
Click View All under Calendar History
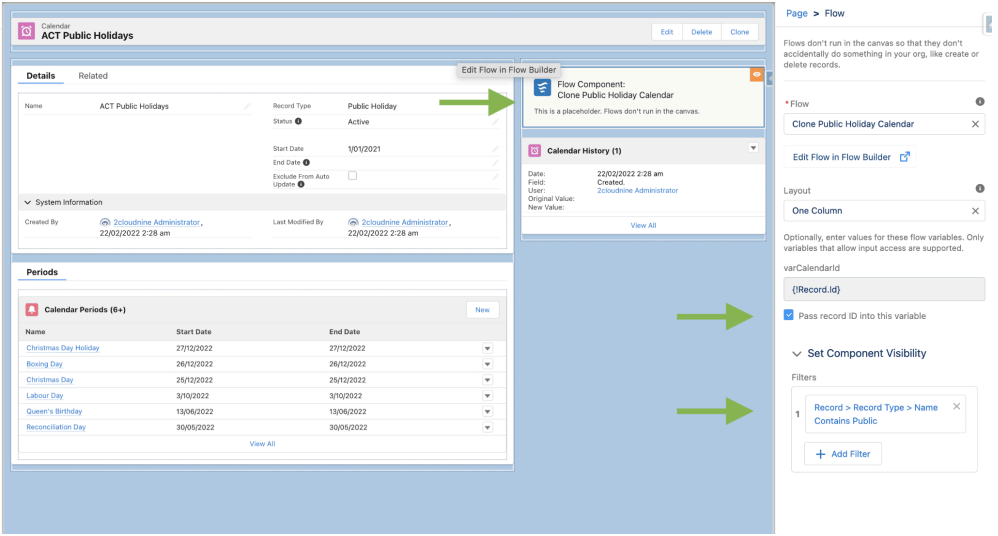pyautogui.click(x=643, y=225)
